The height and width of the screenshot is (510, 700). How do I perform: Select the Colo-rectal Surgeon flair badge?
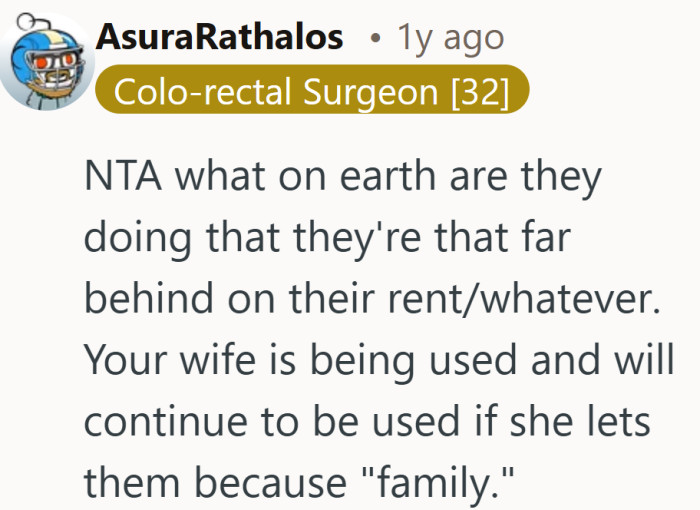(311, 91)
